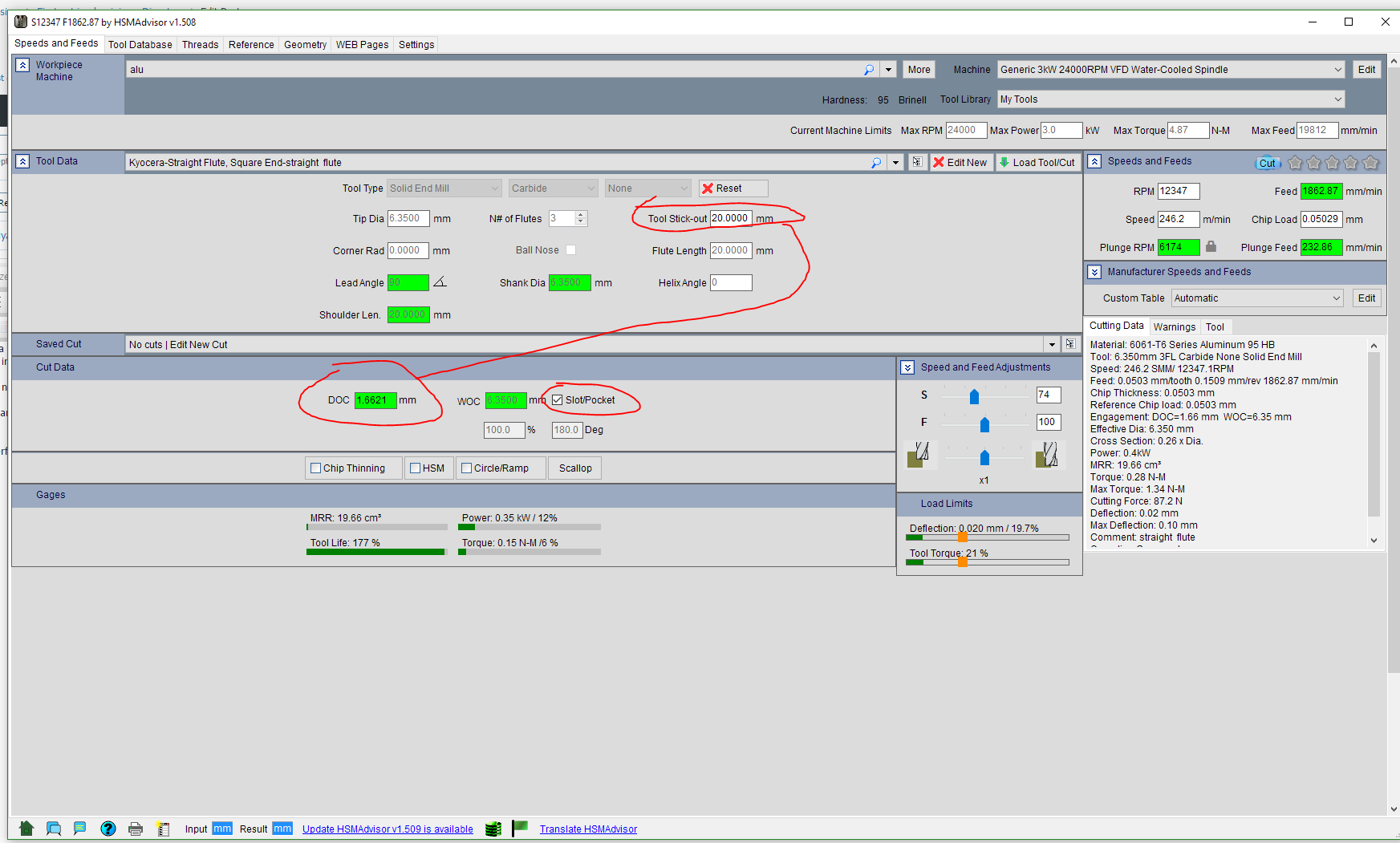Uncheck the Slot/Pocket checkbox
The image size is (1400, 843).
558,400
